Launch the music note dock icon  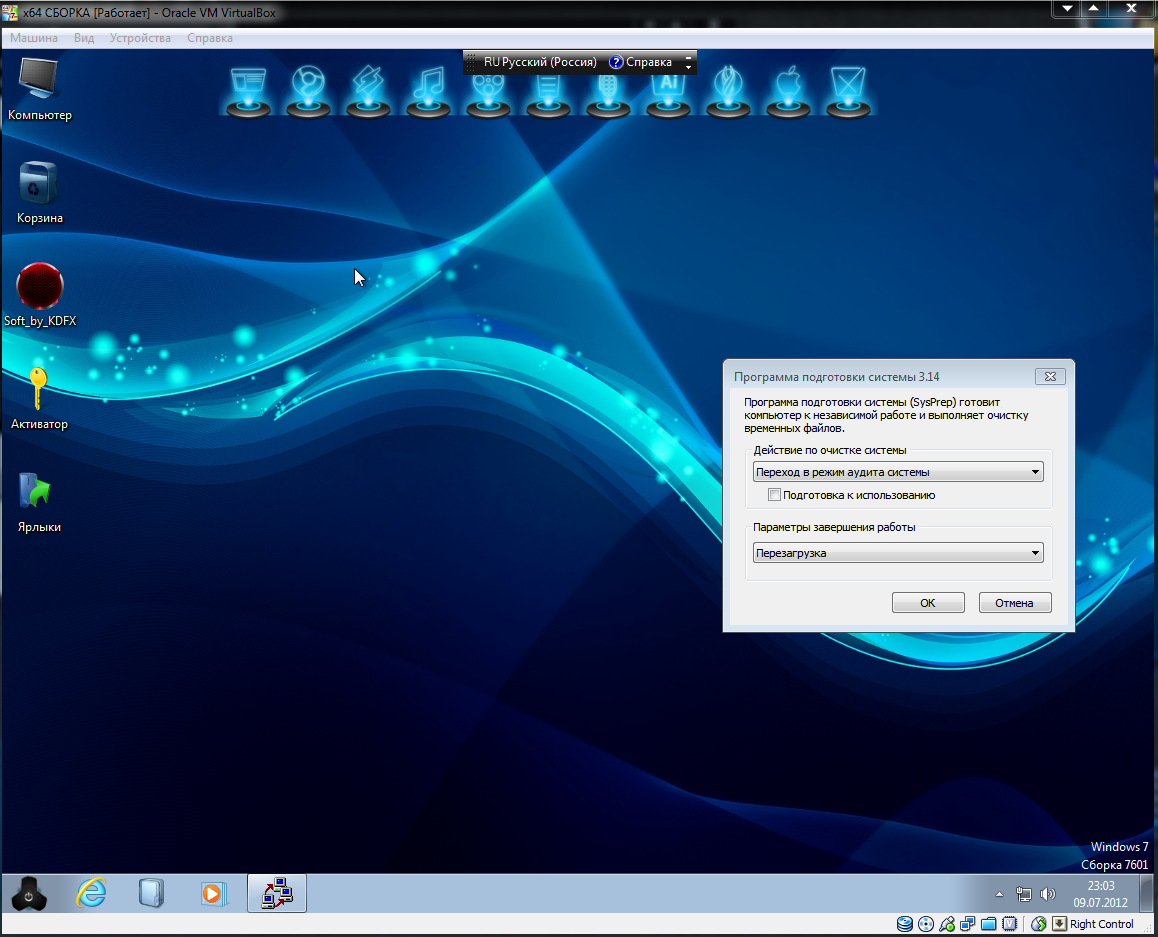click(x=428, y=91)
